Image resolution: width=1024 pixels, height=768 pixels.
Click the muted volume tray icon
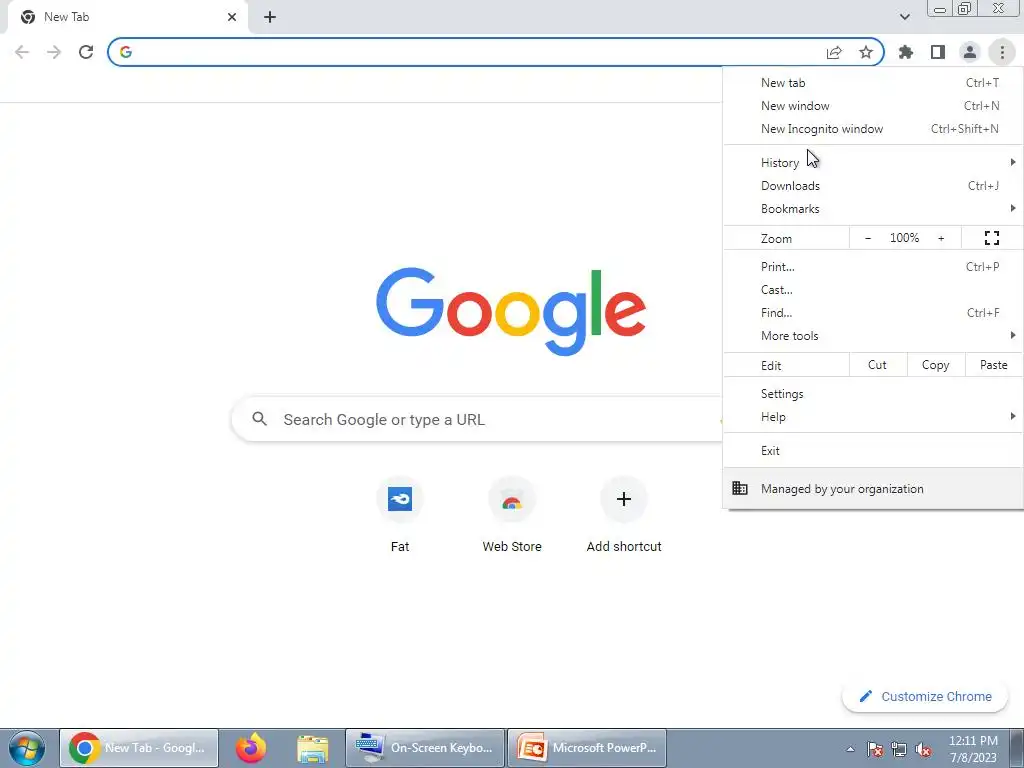[923, 749]
